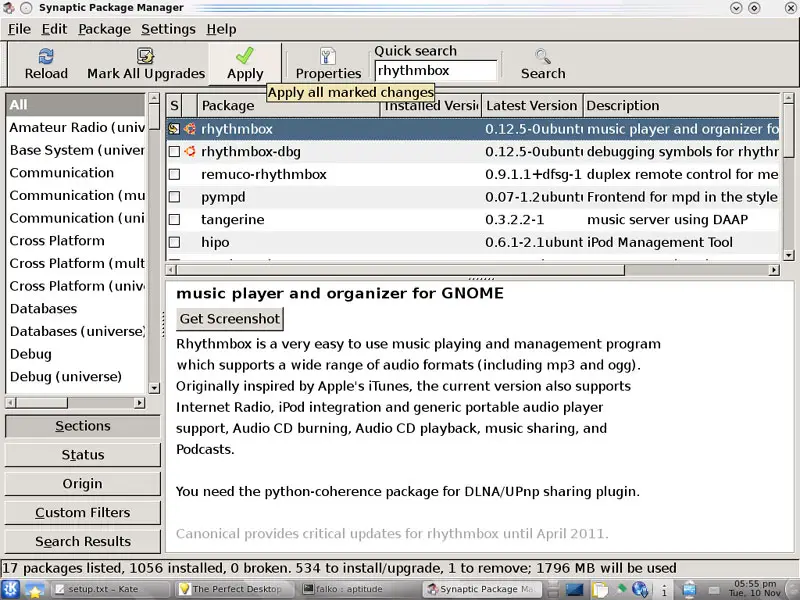
Task: Click the Mark All Upgrades icon
Action: 145,56
